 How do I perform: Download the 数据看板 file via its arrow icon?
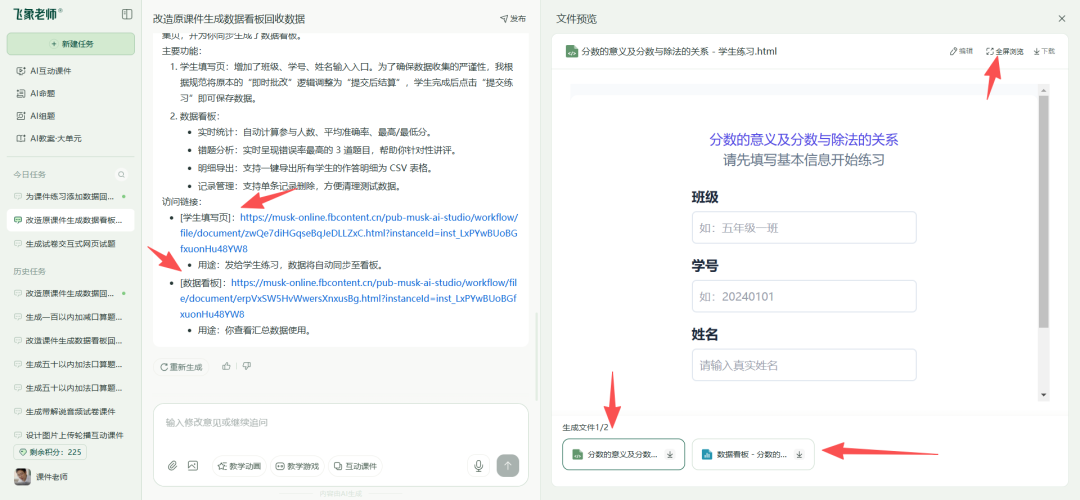tap(799, 455)
